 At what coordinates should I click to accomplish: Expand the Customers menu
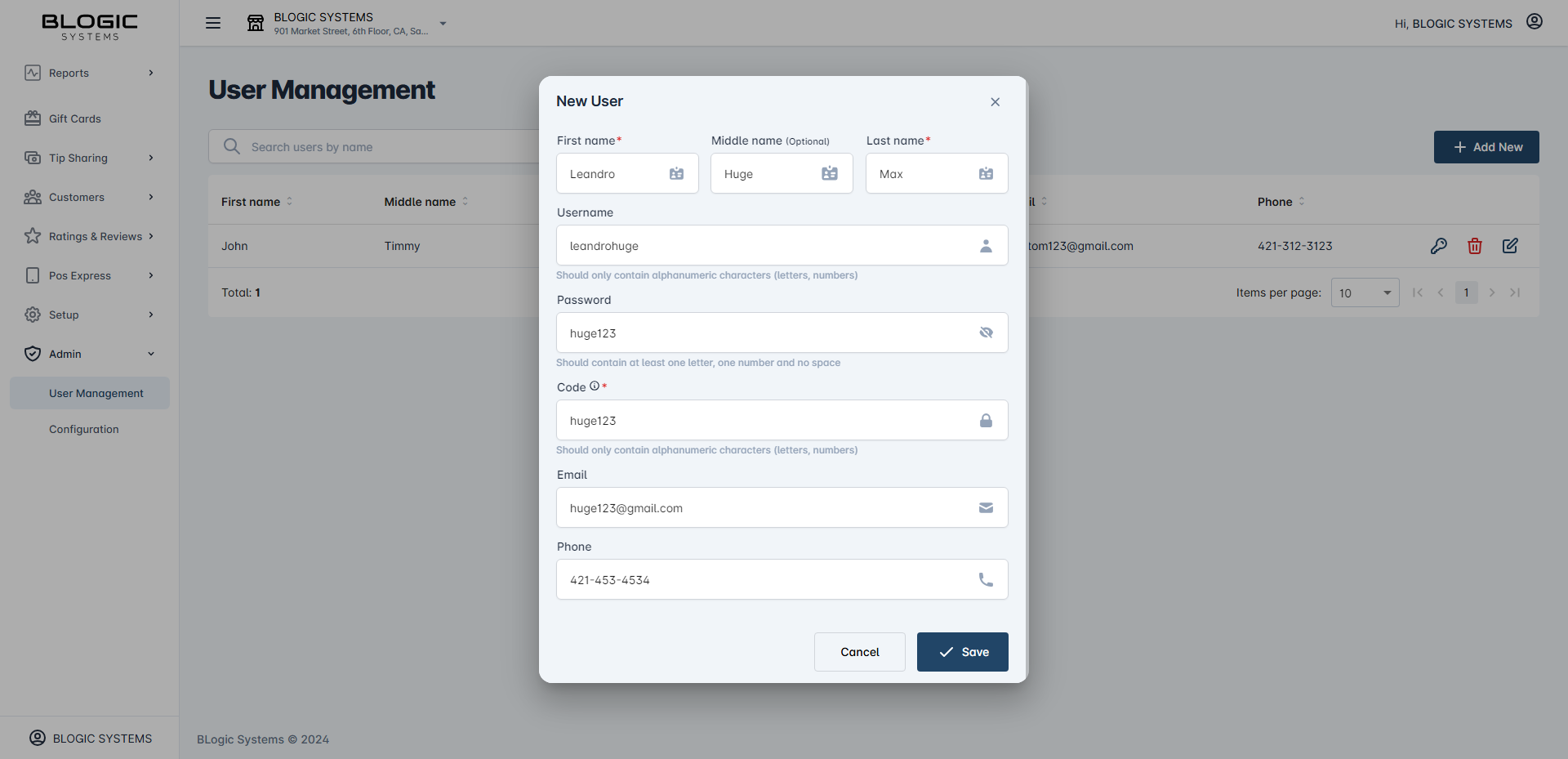point(89,197)
